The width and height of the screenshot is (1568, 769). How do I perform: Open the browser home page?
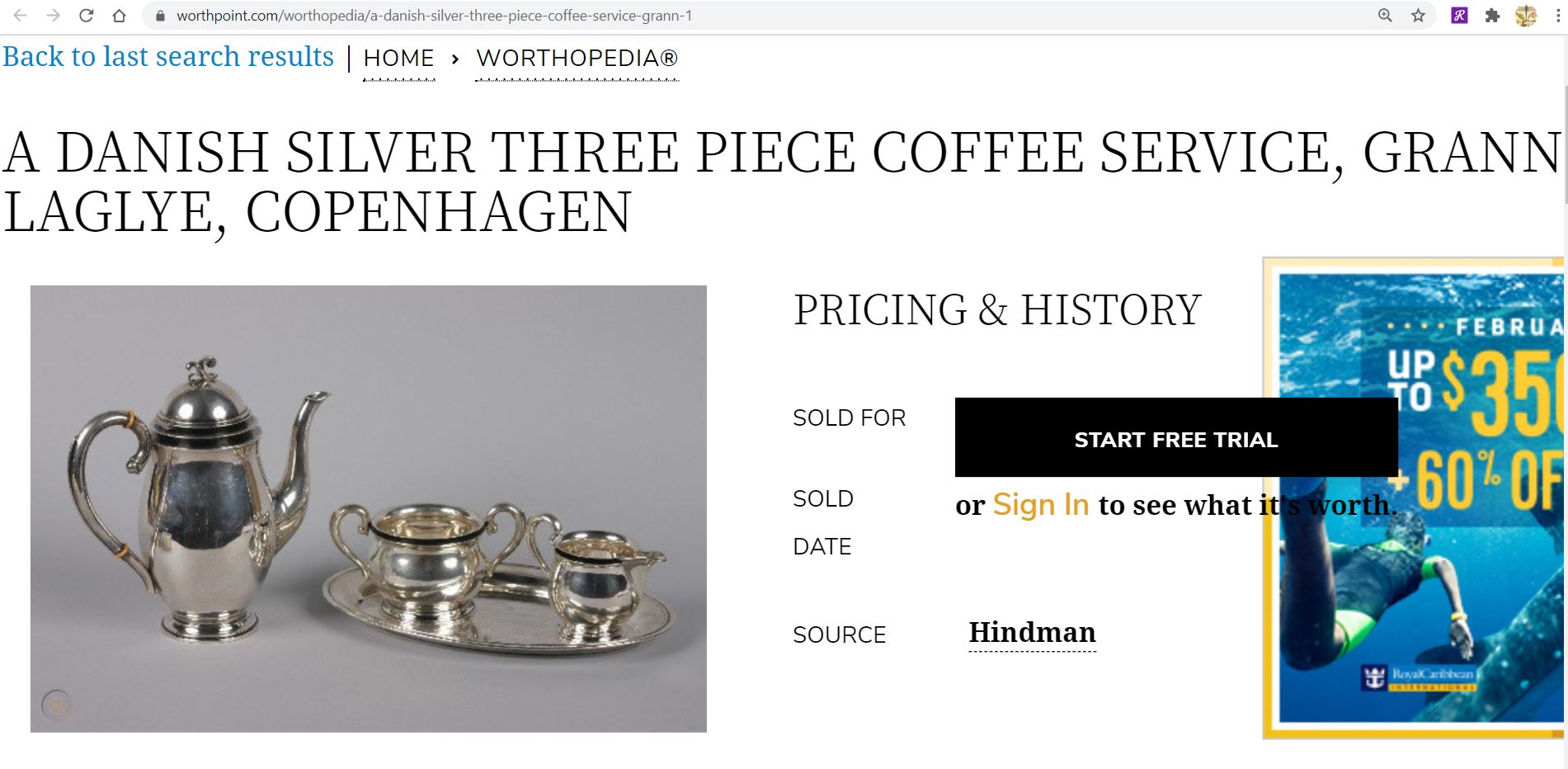pyautogui.click(x=118, y=14)
